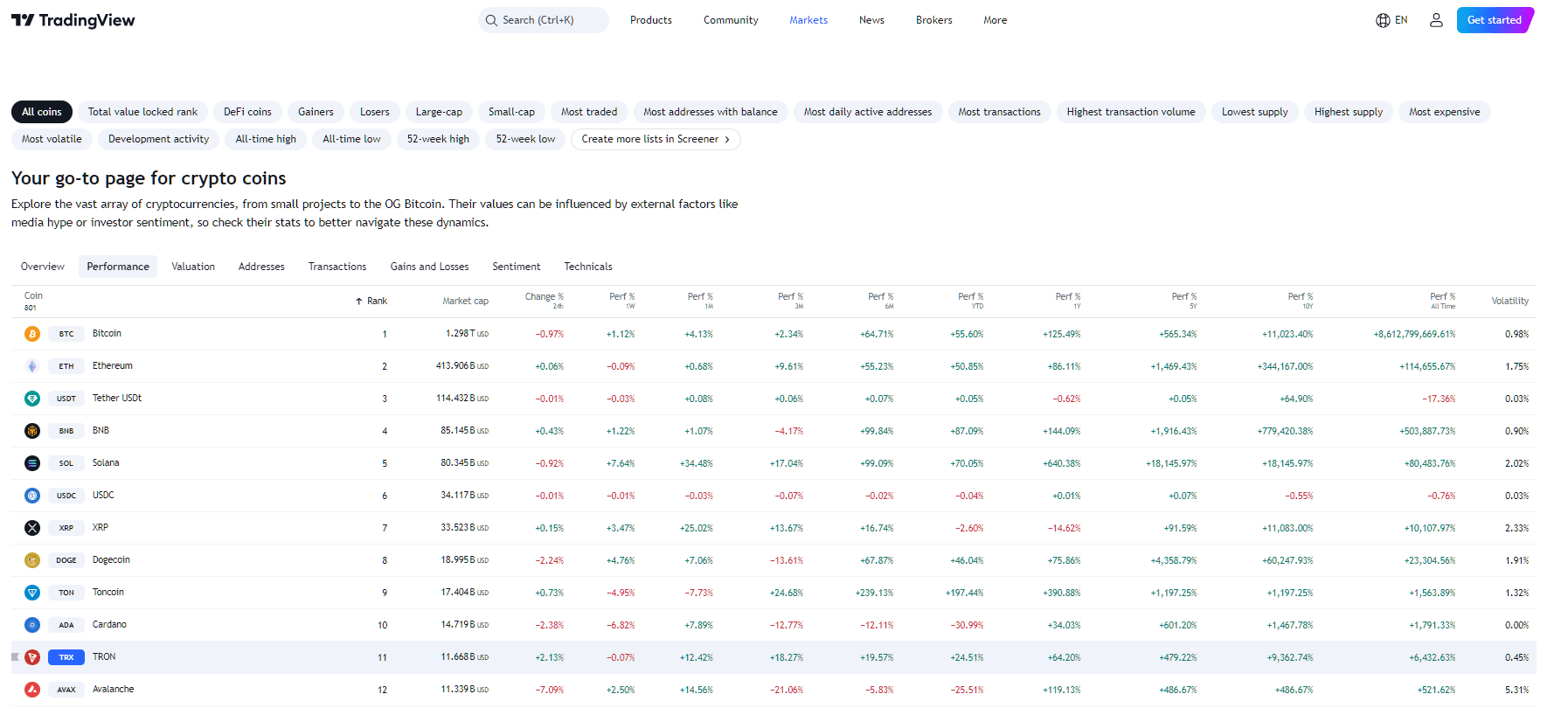Open the News menu
The height and width of the screenshot is (708, 1568).
[x=871, y=20]
